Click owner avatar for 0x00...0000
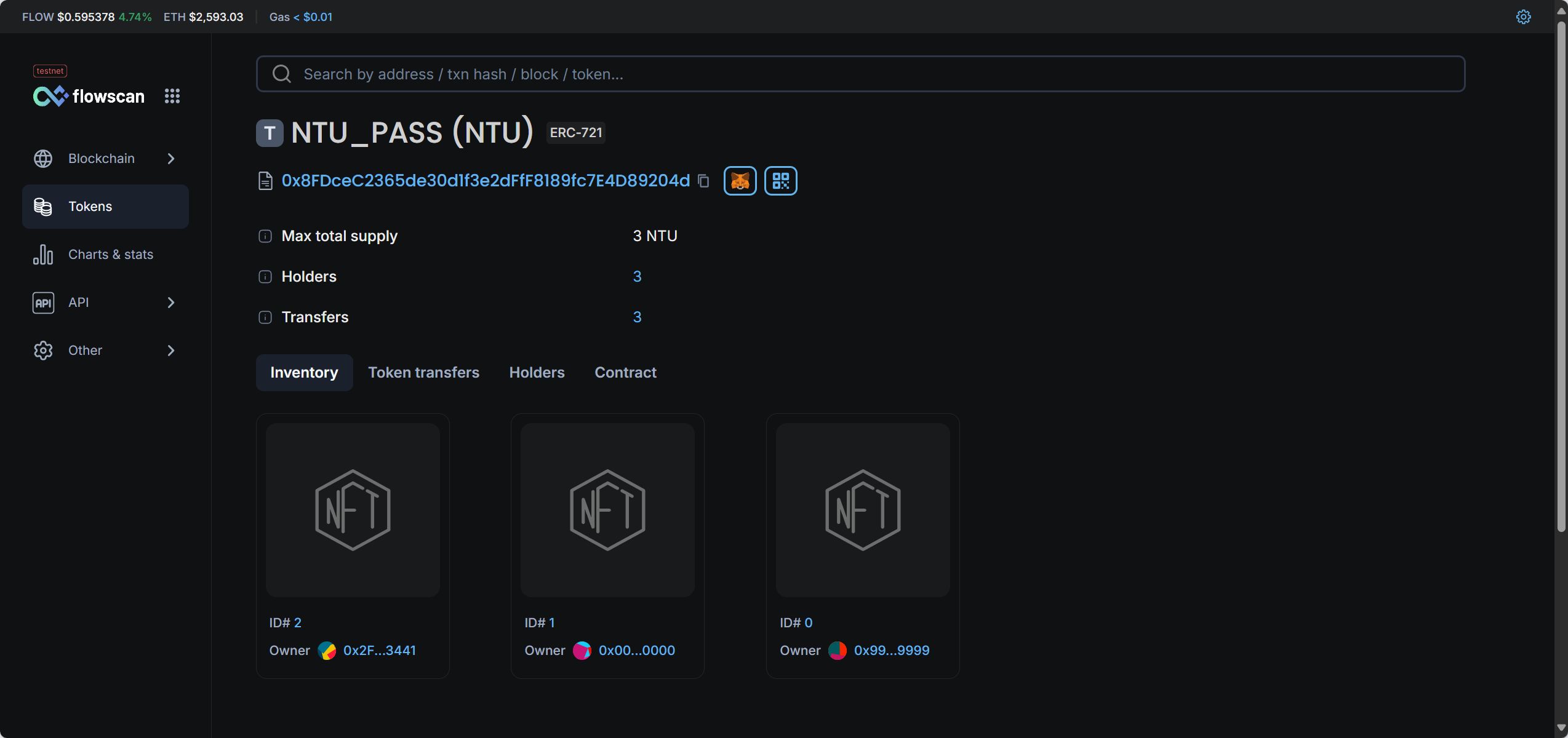The image size is (1568, 738). click(x=582, y=651)
